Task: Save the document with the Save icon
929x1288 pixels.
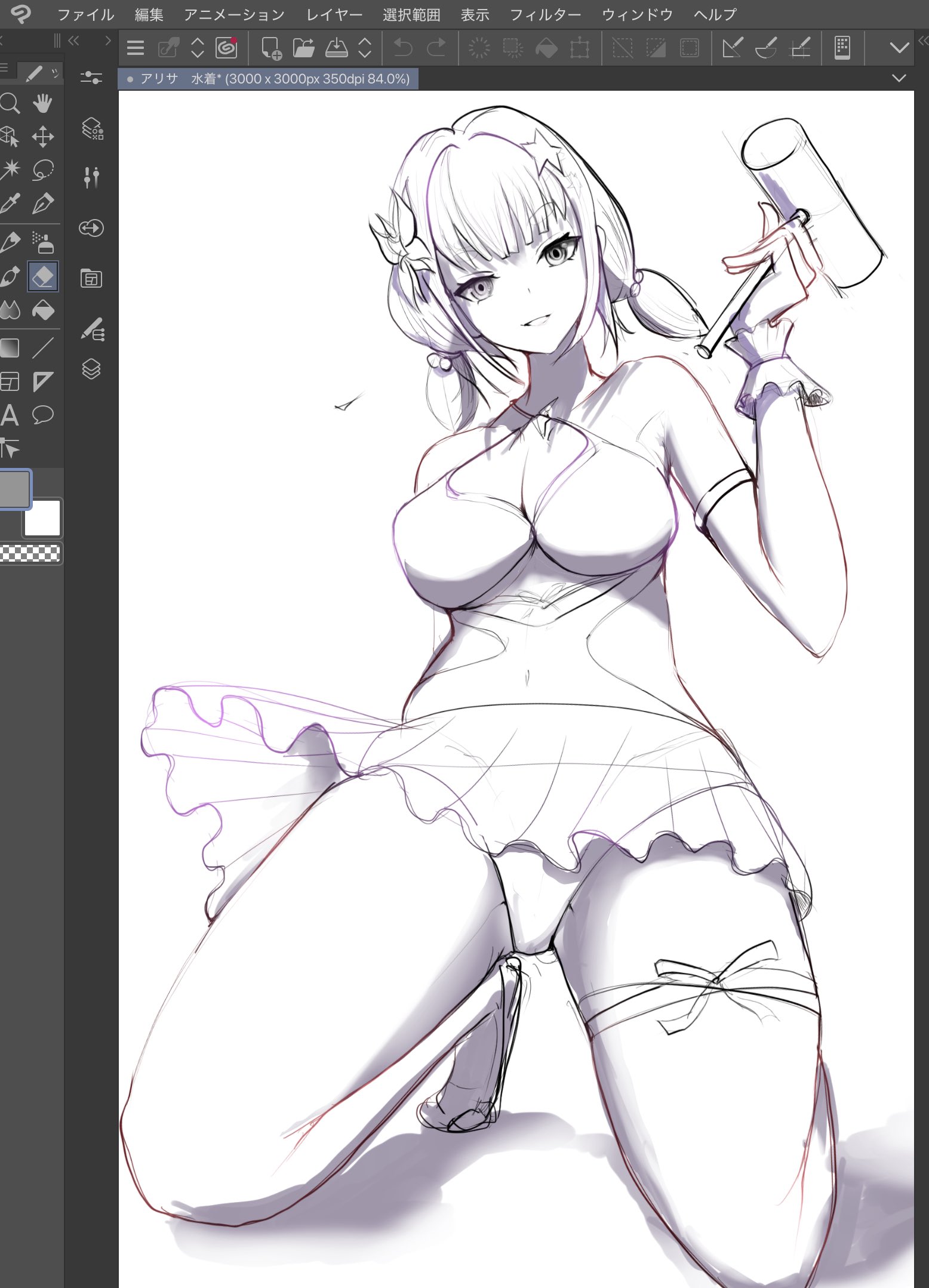Action: pos(337,48)
